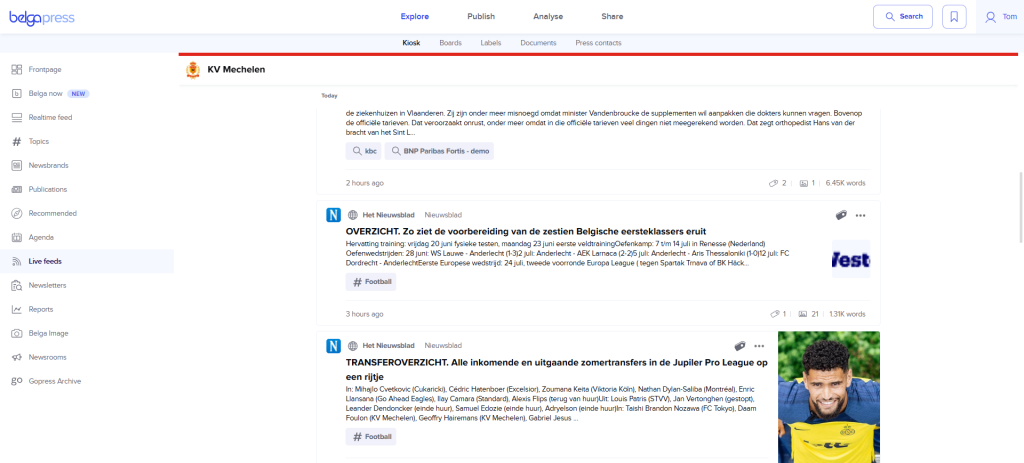Click label tag icon on OVERZICHT article
The image size is (1024, 463).
pyautogui.click(x=841, y=215)
